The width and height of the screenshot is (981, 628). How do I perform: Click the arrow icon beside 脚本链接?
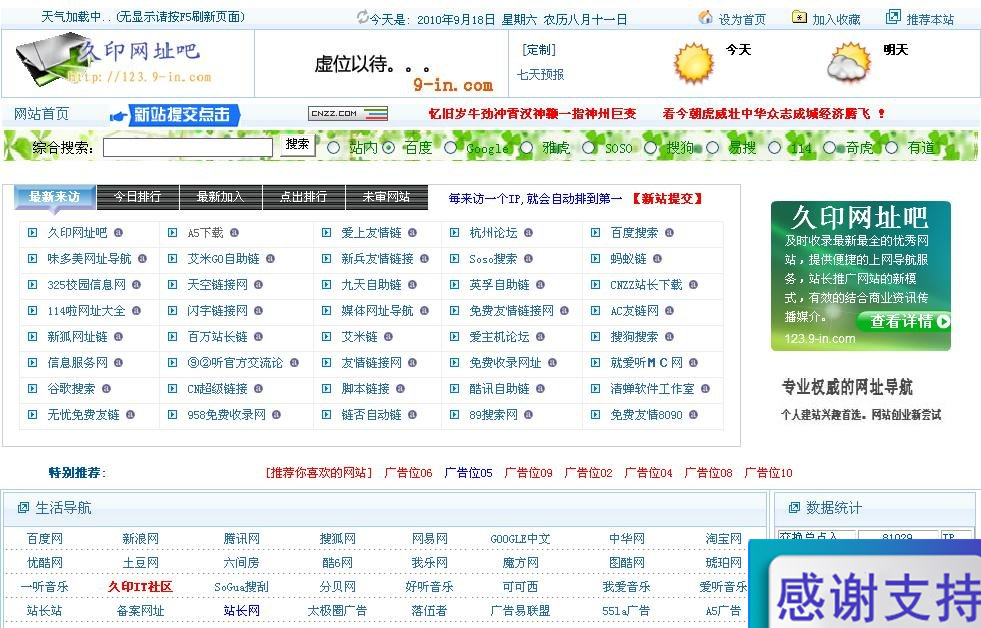(x=326, y=388)
